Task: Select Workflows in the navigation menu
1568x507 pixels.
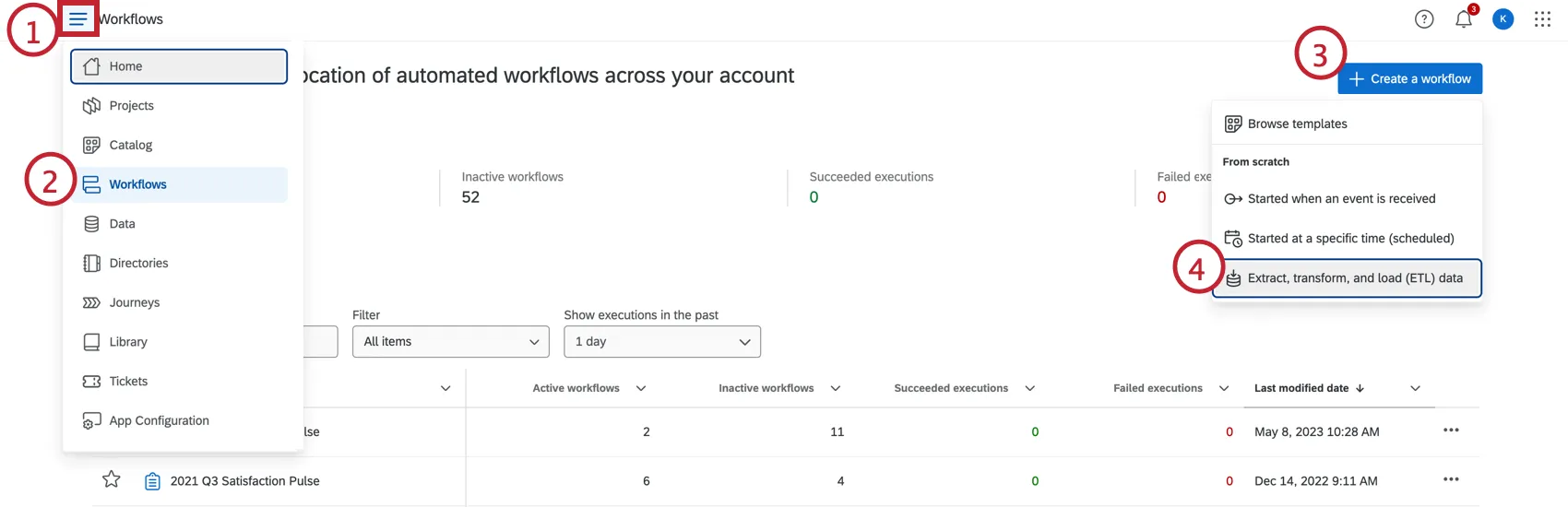Action: click(x=138, y=184)
